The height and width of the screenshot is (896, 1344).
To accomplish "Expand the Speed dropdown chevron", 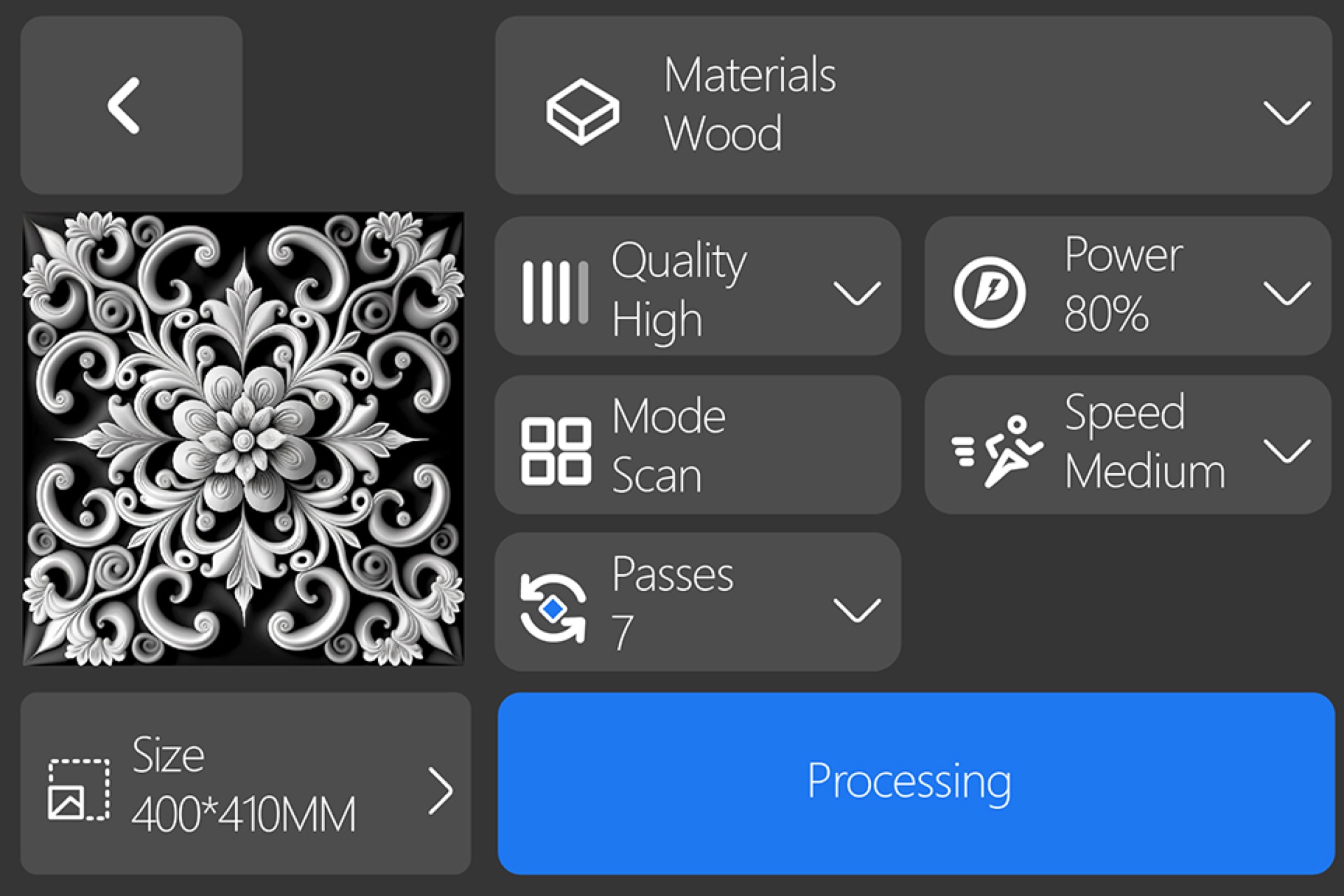I will click(1287, 451).
